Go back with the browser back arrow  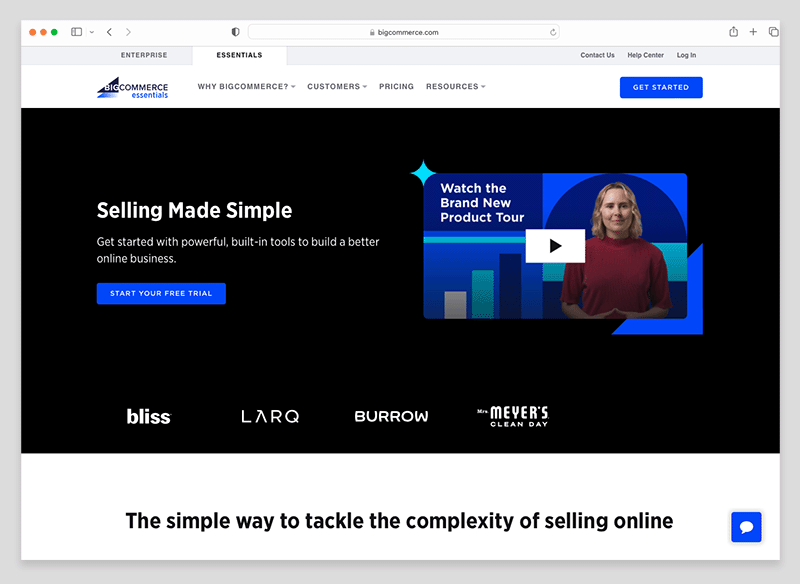click(x=109, y=32)
